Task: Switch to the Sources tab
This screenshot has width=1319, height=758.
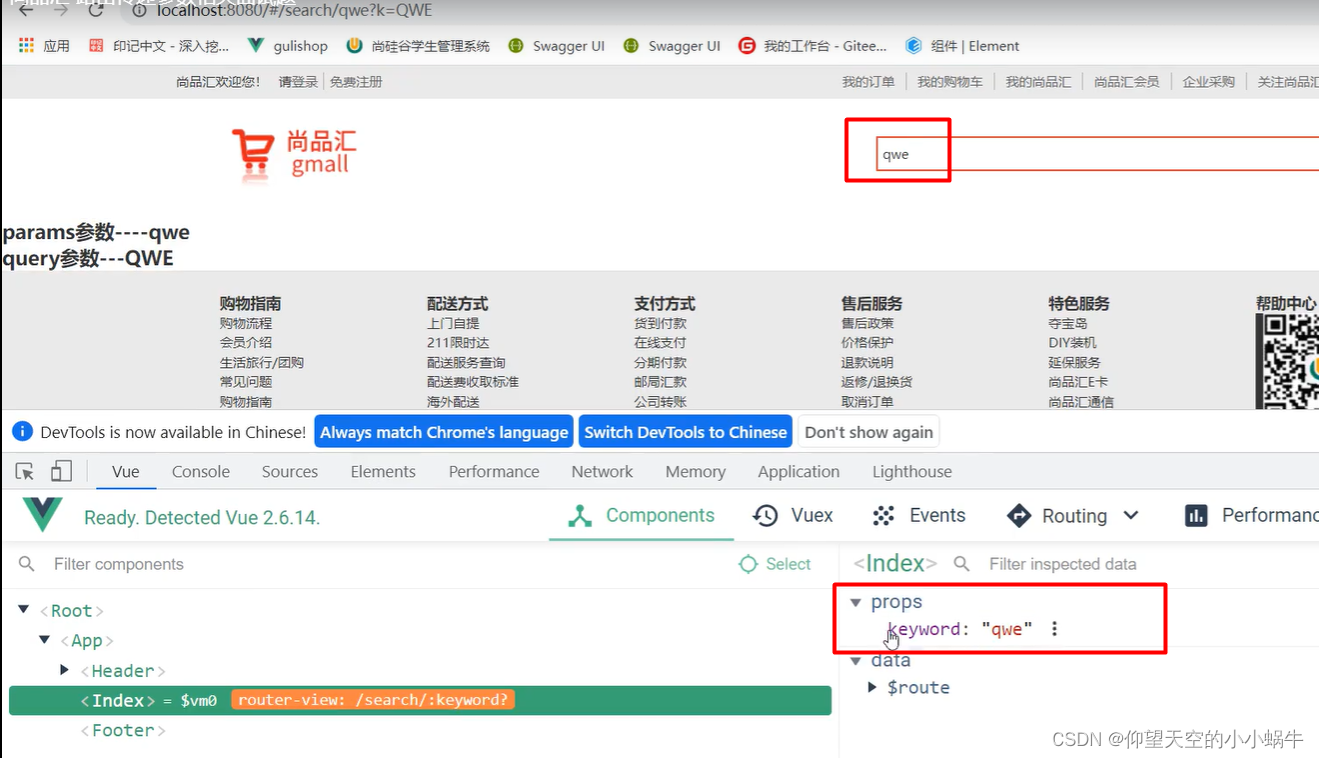Action: [290, 471]
